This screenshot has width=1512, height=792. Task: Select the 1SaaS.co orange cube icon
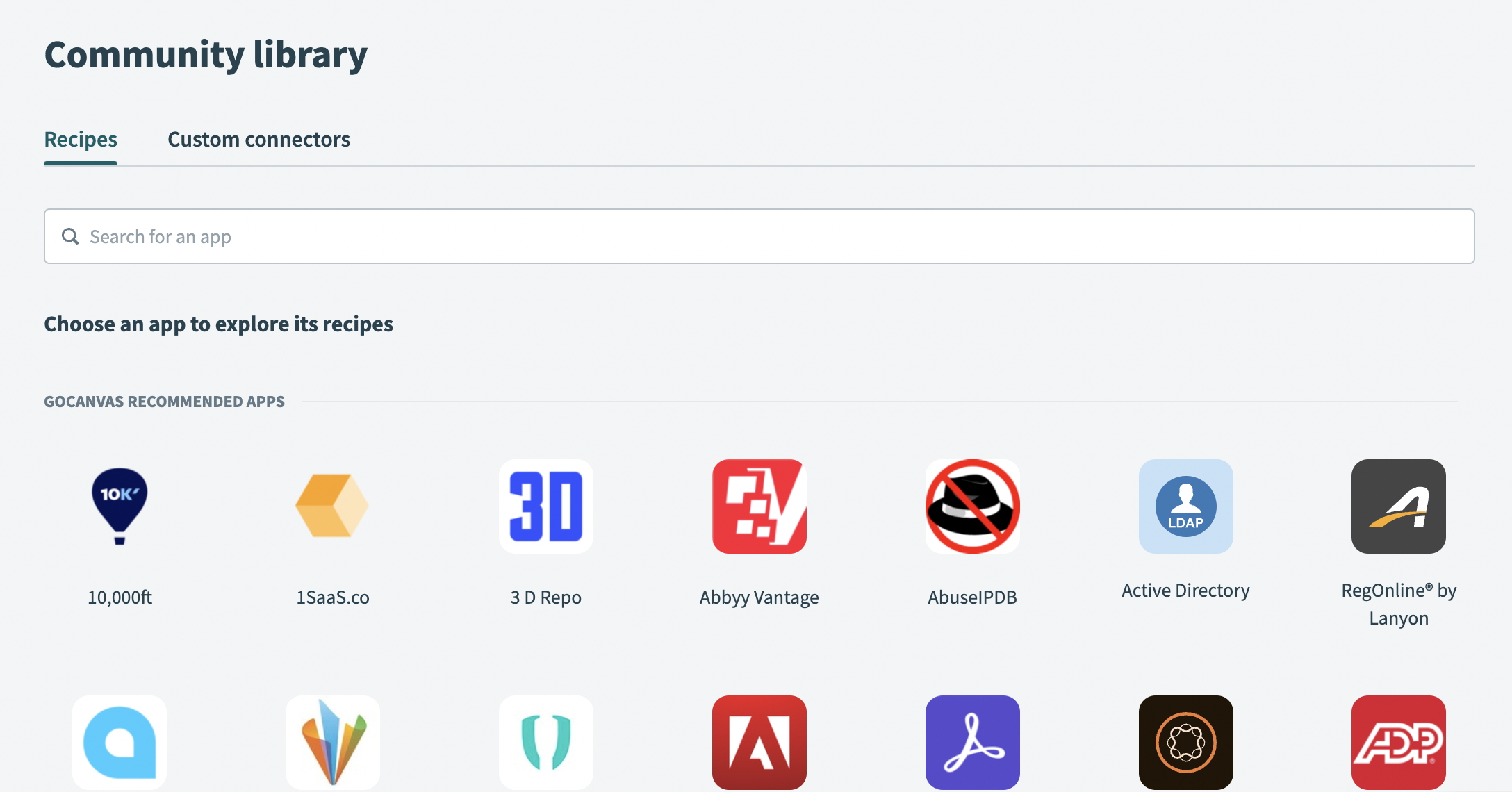pos(333,506)
